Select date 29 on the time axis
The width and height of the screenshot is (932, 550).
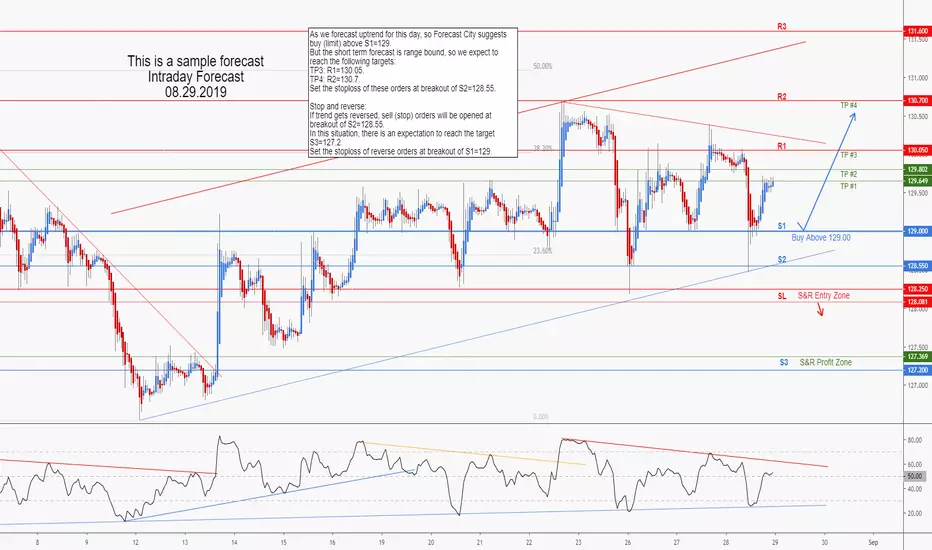775,542
